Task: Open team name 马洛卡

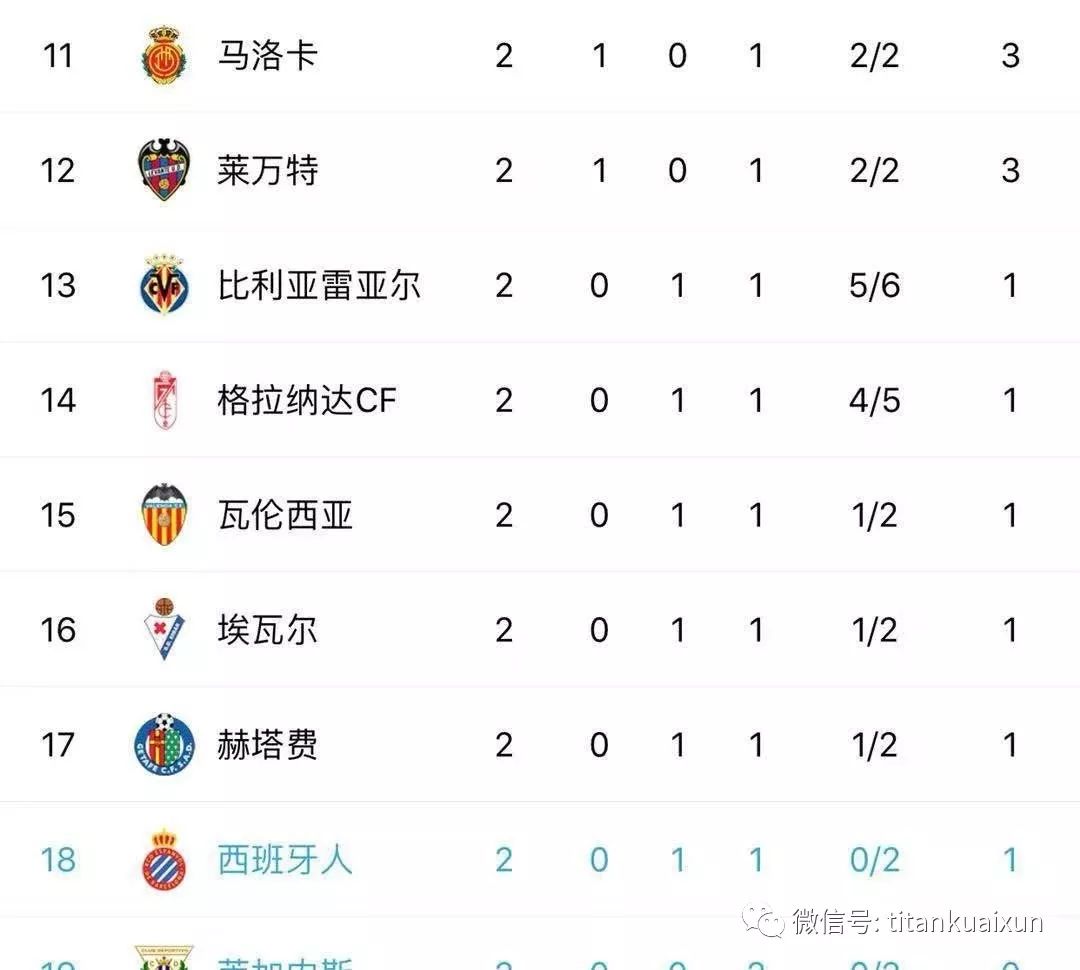Action: (267, 55)
